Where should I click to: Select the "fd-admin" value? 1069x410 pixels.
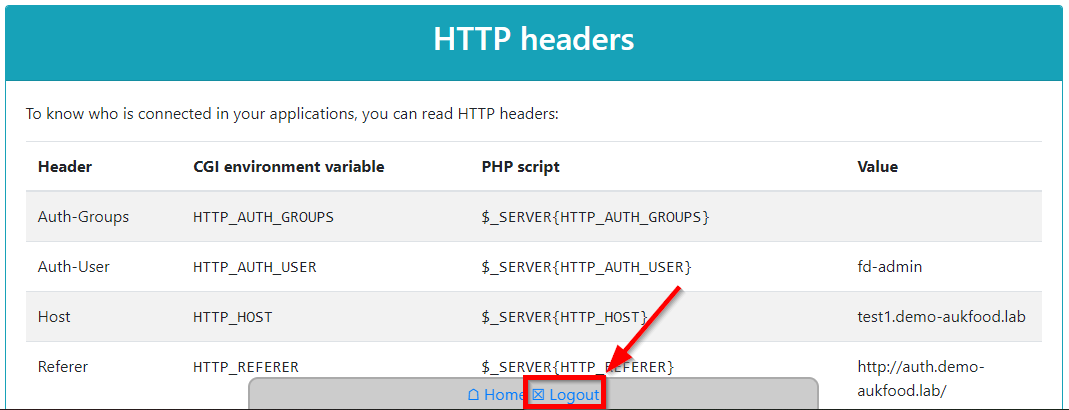tap(889, 267)
